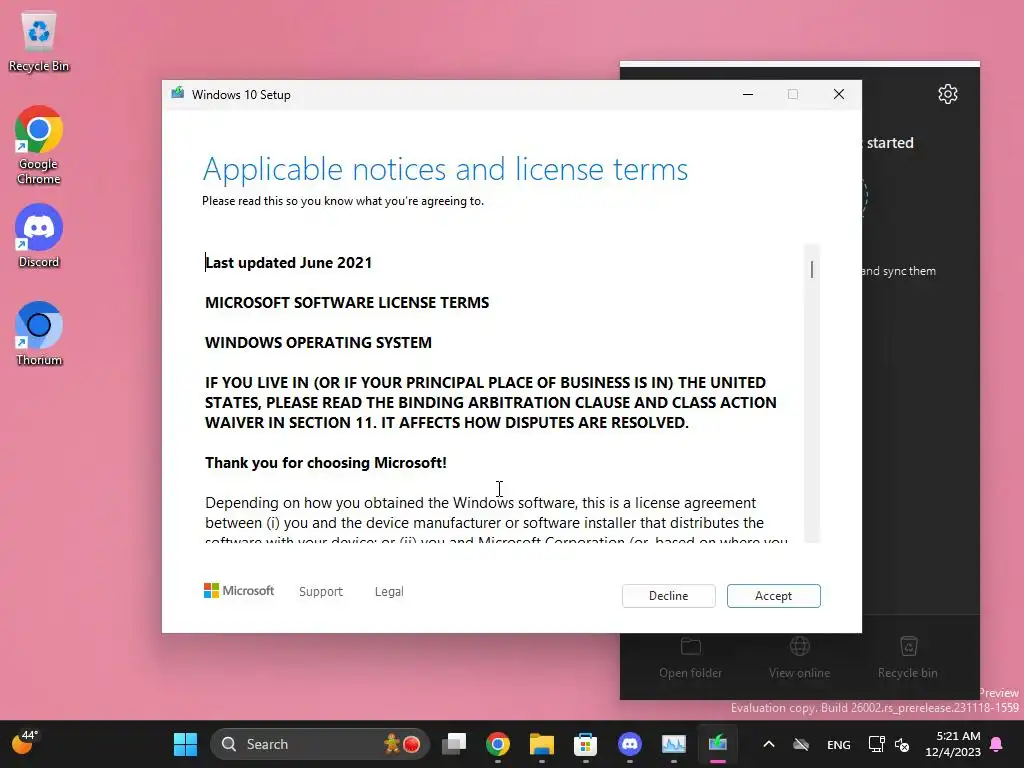The height and width of the screenshot is (768, 1024).
Task: Click View online in OneDrive panel
Action: coord(799,658)
